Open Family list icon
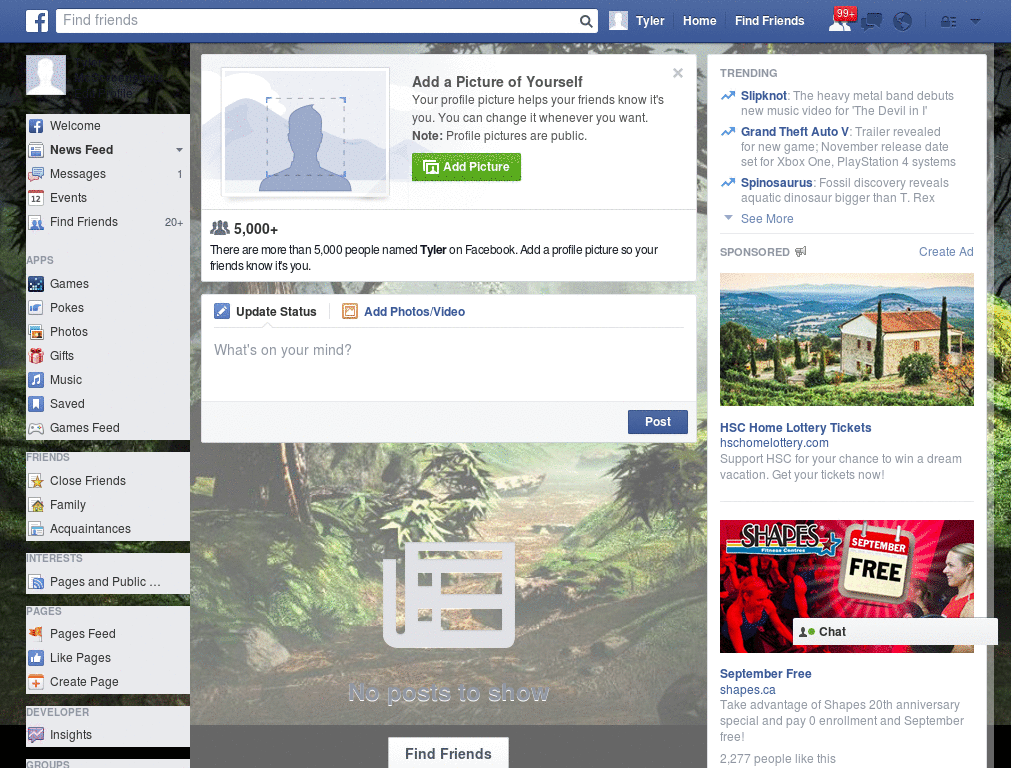Image resolution: width=1024 pixels, height=768 pixels. [x=36, y=505]
